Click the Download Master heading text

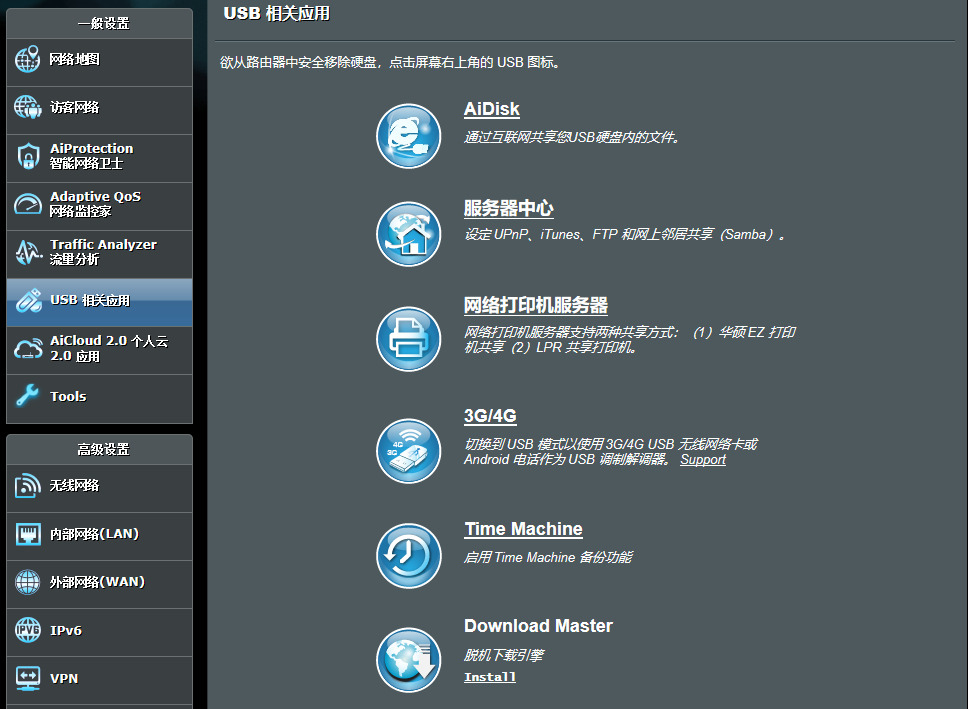[538, 626]
